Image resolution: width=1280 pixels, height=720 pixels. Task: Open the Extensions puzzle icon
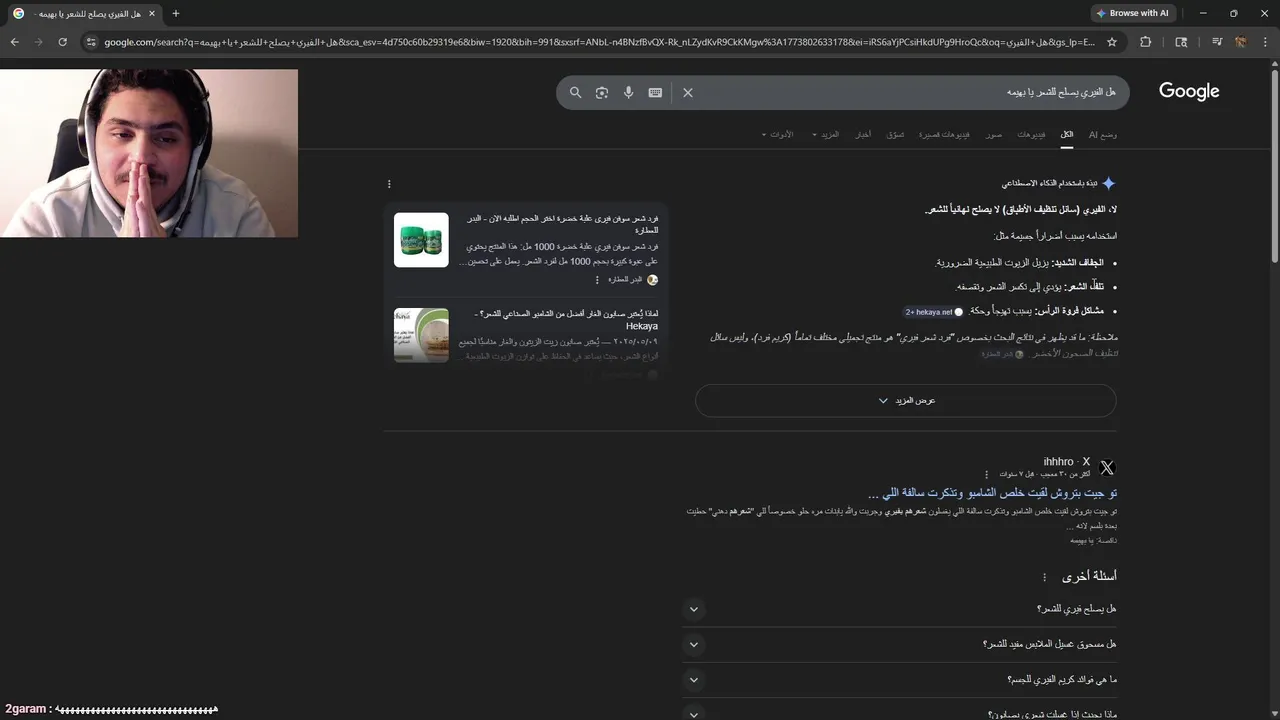1146,42
